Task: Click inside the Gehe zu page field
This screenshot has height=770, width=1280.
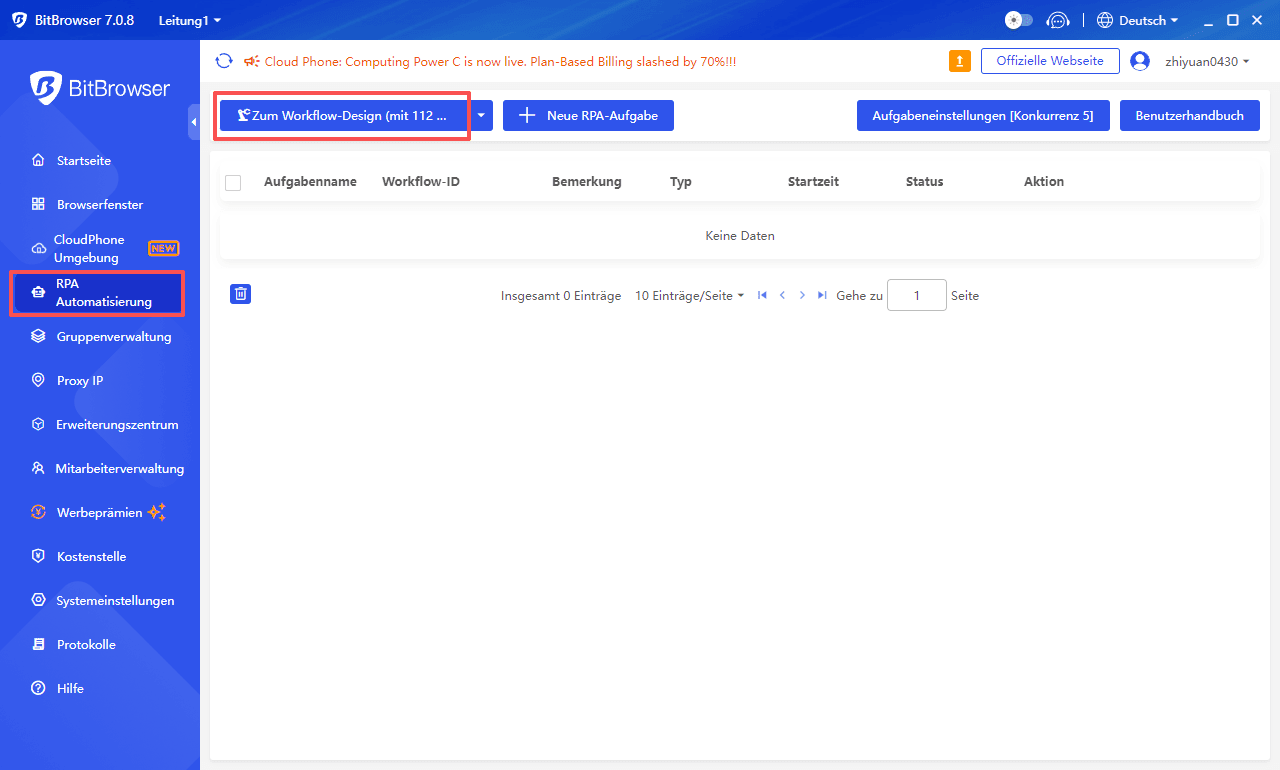Action: click(x=916, y=295)
